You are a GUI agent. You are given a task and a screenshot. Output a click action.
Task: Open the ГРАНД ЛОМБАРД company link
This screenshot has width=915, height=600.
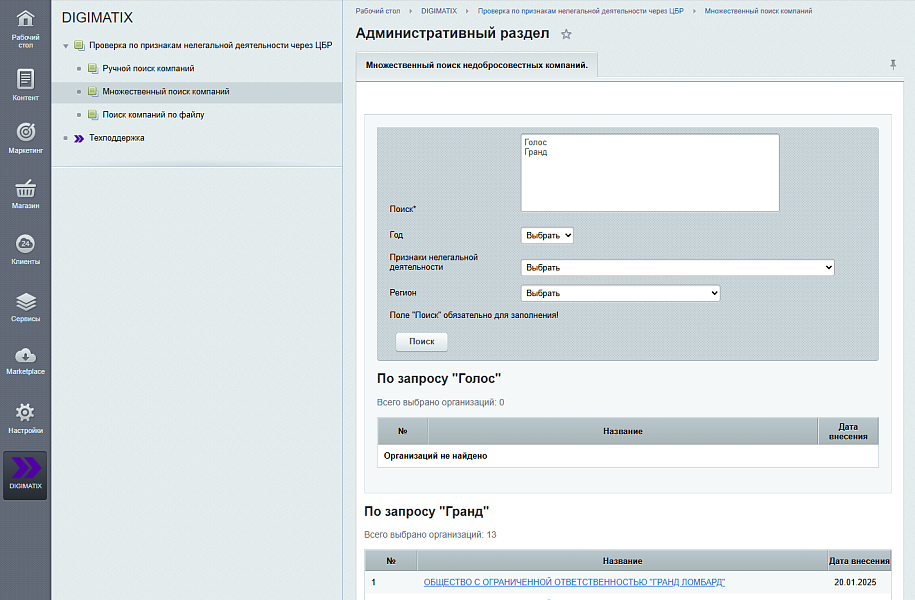point(574,582)
